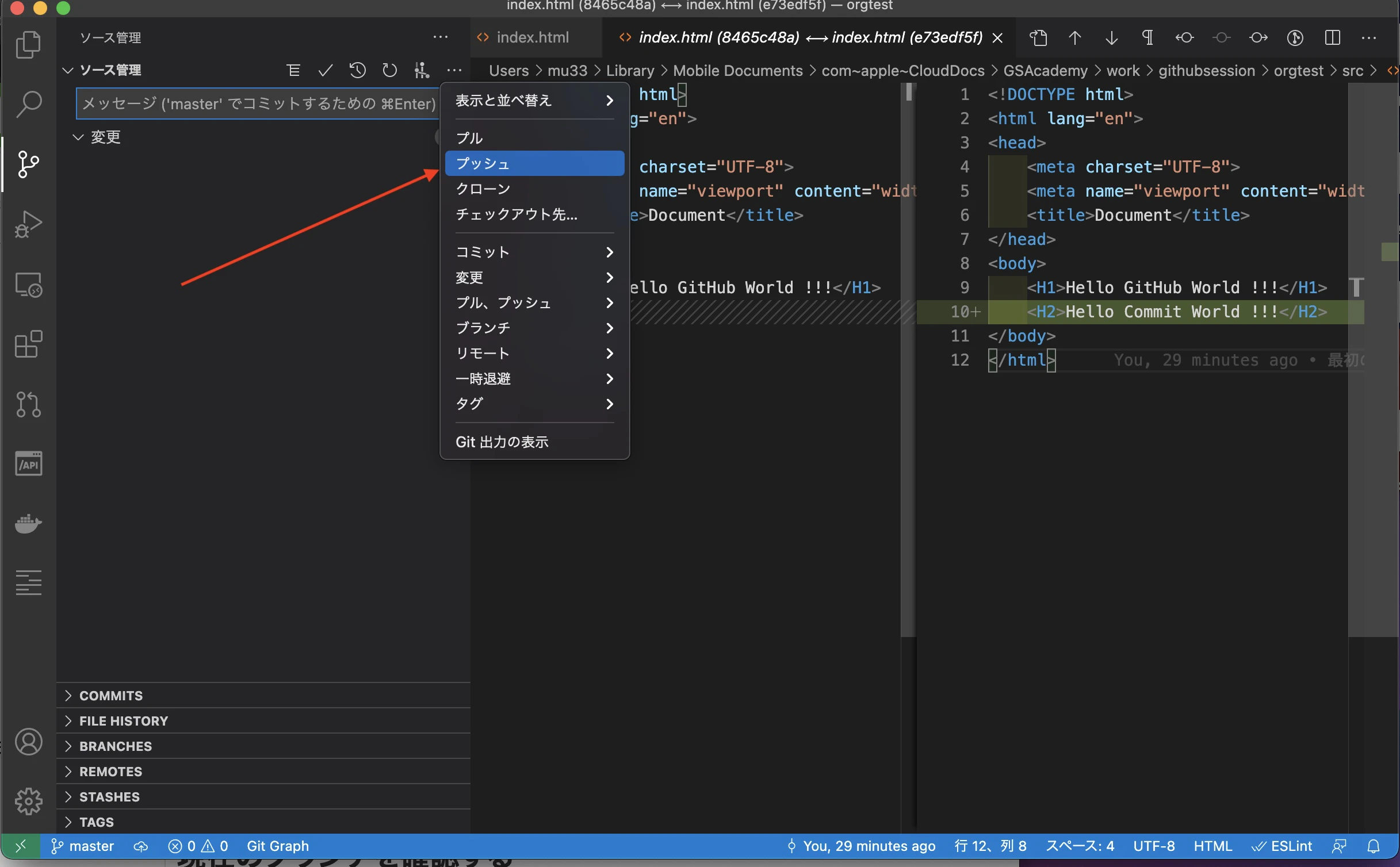Go to next change arrow
Image resolution: width=1400 pixels, height=867 pixels.
point(1111,38)
